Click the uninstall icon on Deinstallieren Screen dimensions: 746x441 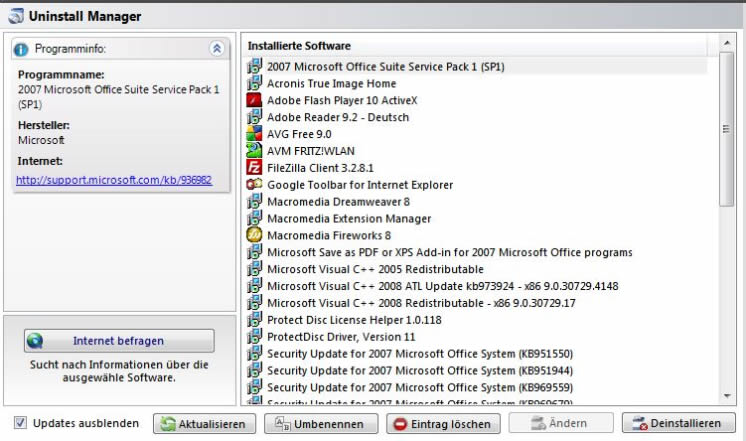[639, 423]
